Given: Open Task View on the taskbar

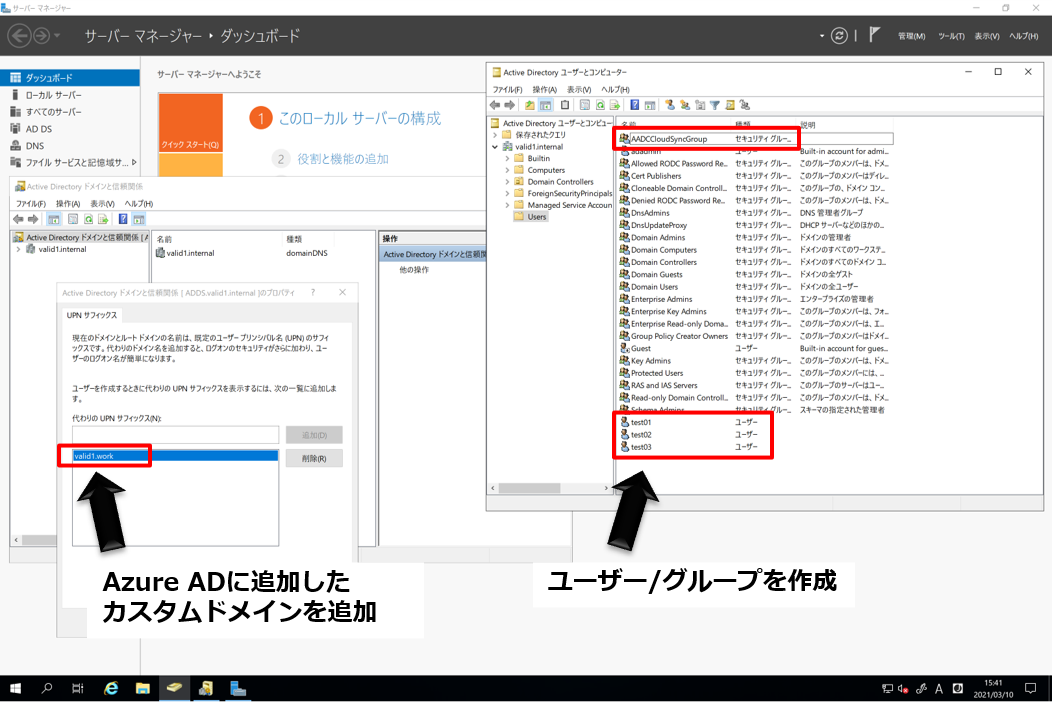Looking at the screenshot, I should point(78,688).
